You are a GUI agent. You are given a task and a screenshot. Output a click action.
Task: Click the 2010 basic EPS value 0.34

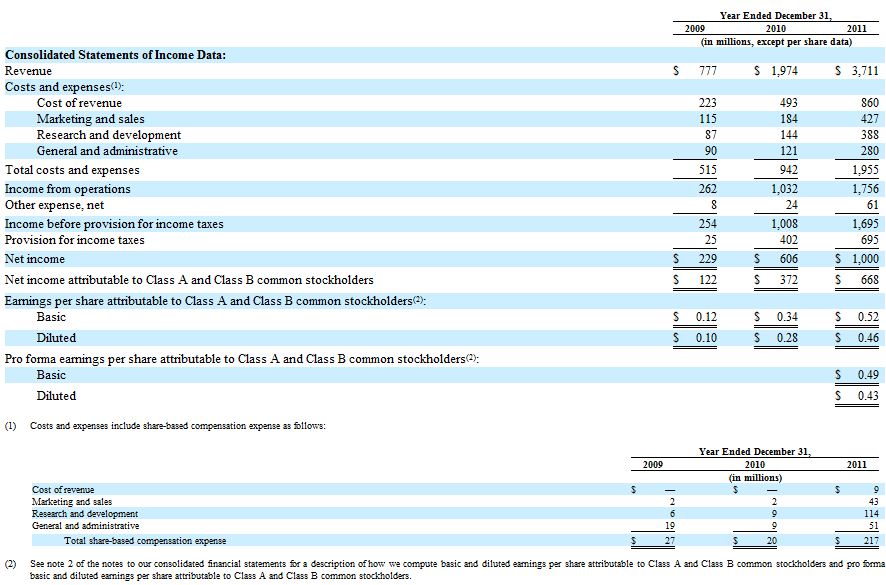(787, 317)
